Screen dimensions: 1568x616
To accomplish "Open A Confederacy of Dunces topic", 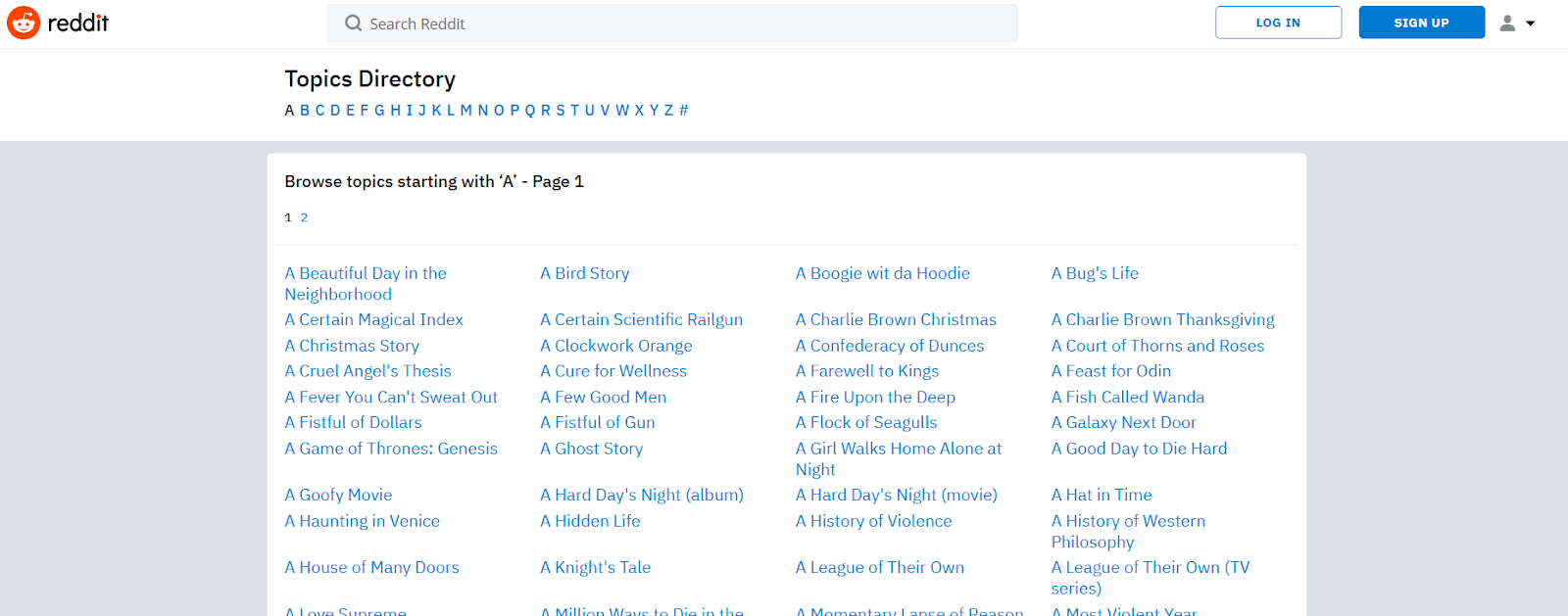I will pos(890,346).
